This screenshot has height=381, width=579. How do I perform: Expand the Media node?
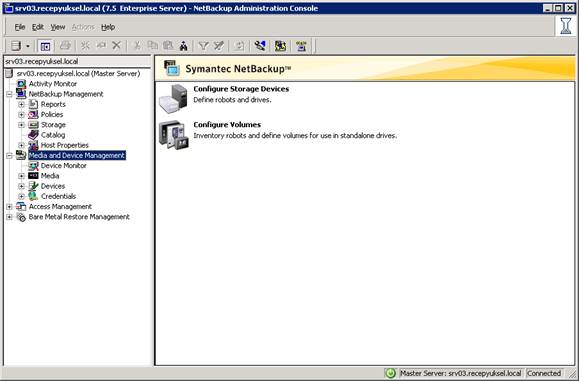click(x=21, y=176)
